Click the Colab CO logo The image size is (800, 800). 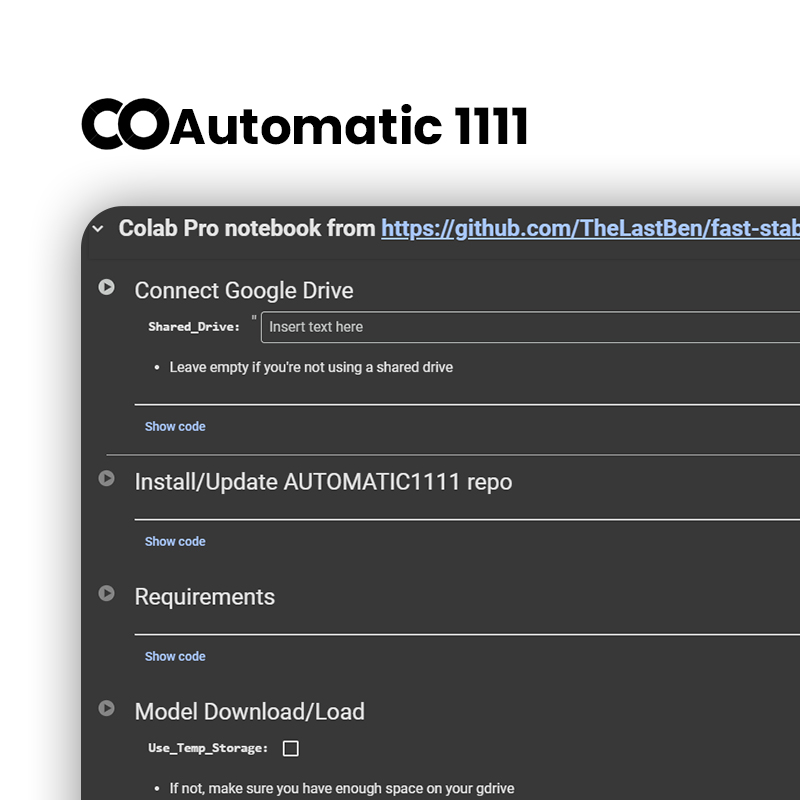click(125, 124)
